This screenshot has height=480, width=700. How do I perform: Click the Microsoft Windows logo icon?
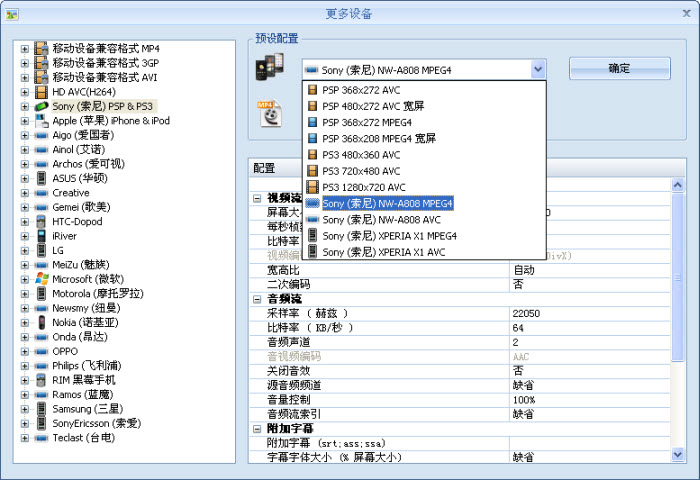(41, 279)
